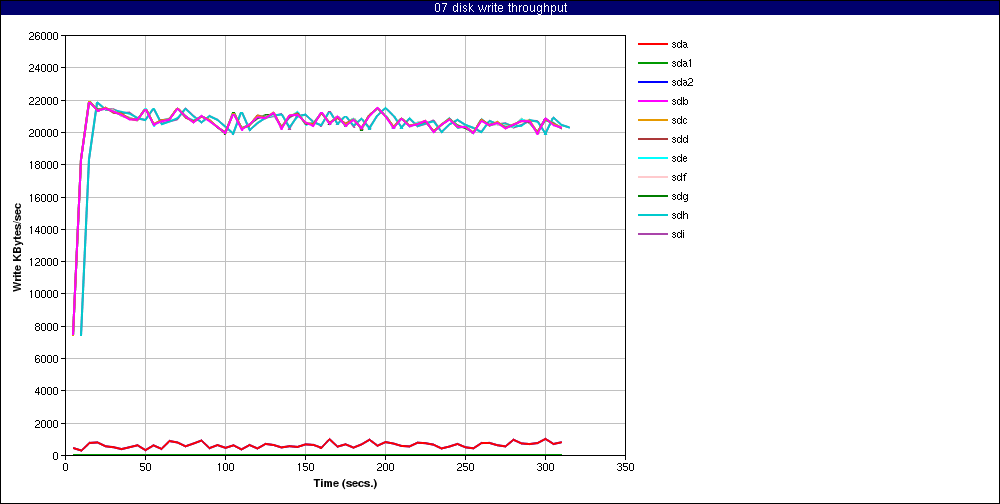The height and width of the screenshot is (504, 1000).
Task: Select the sda2 legend label
Action: click(x=682, y=82)
